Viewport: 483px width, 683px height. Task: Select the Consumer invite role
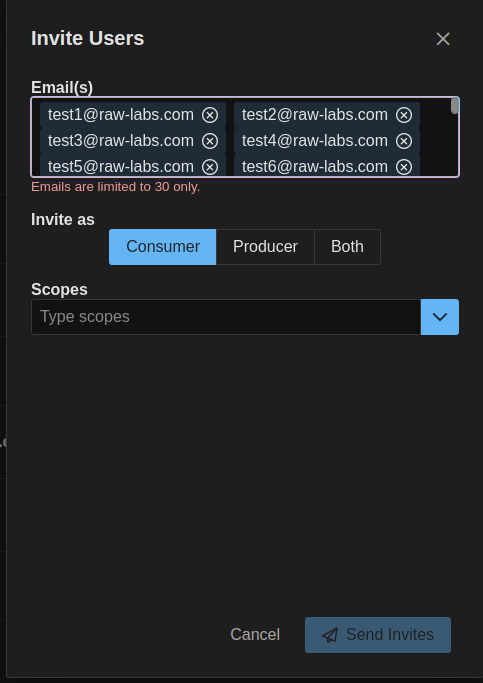click(x=162, y=247)
